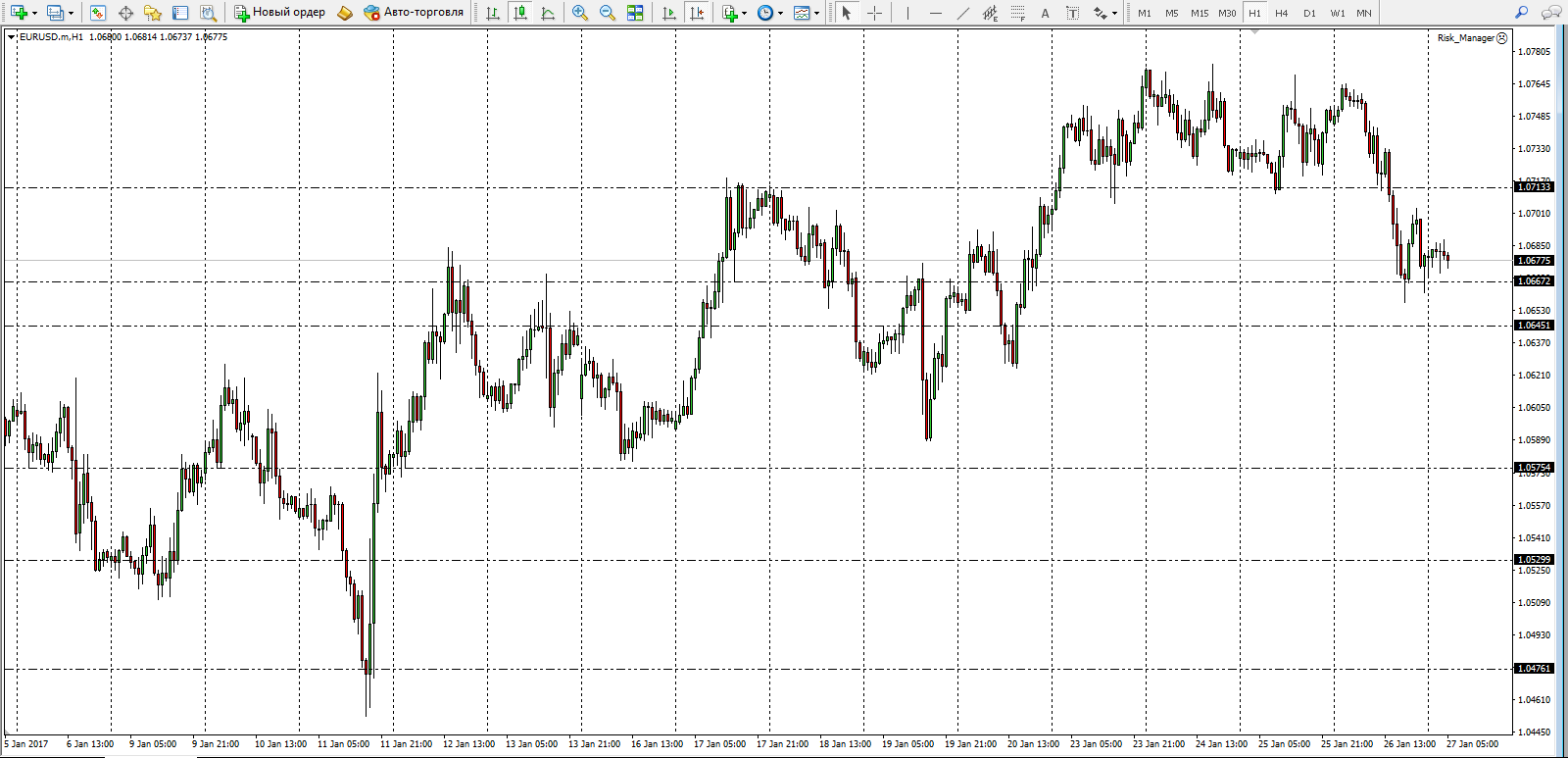Click the Risk_Manager expert label

tap(1465, 38)
